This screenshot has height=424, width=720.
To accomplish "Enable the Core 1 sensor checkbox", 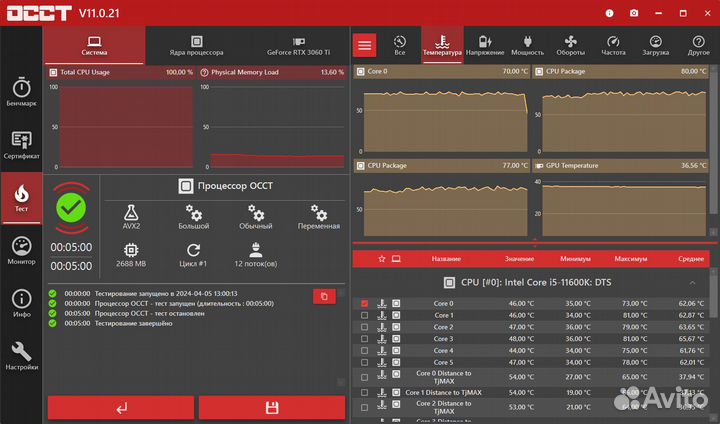I will (x=364, y=315).
